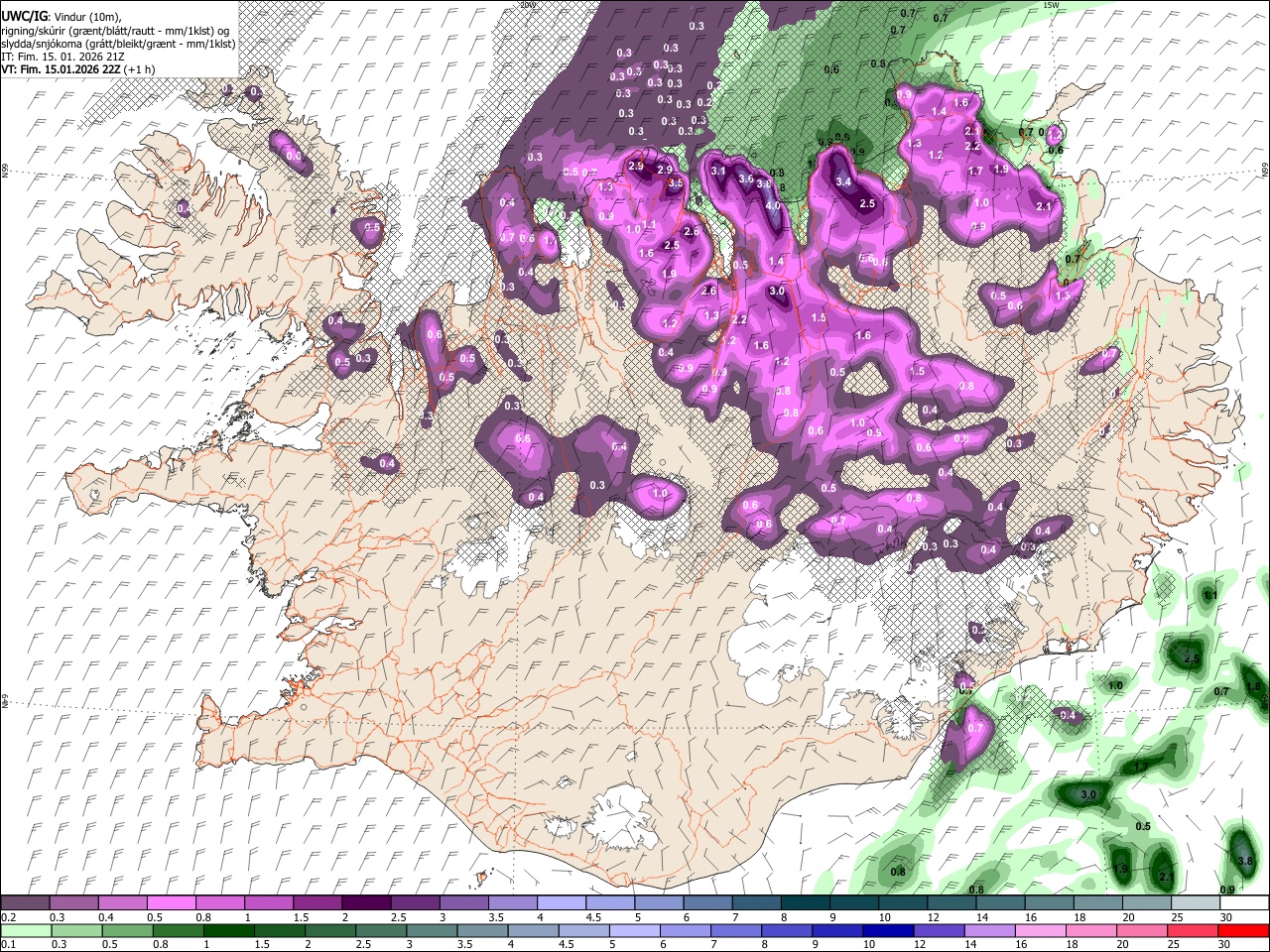The image size is (1270, 952).
Task: Select the dark teal 8 swatch in upper legend
Action: tap(806, 903)
